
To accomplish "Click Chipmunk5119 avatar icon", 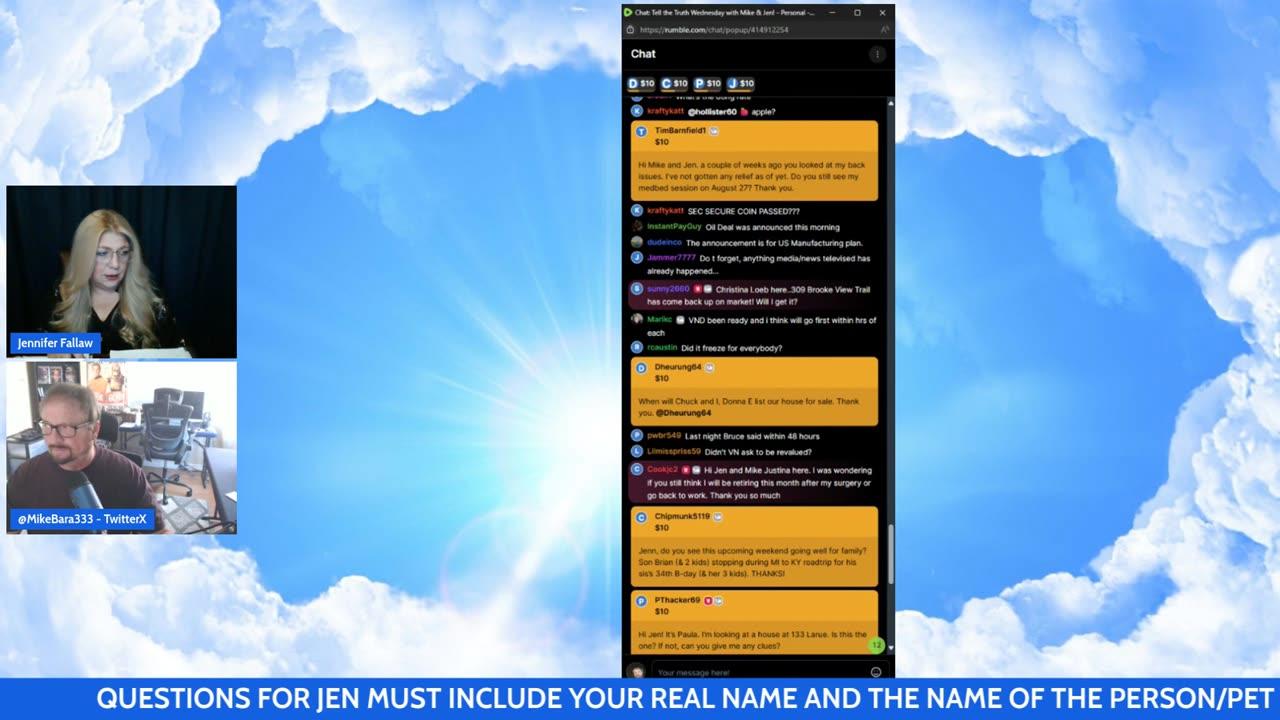I will (642, 517).
